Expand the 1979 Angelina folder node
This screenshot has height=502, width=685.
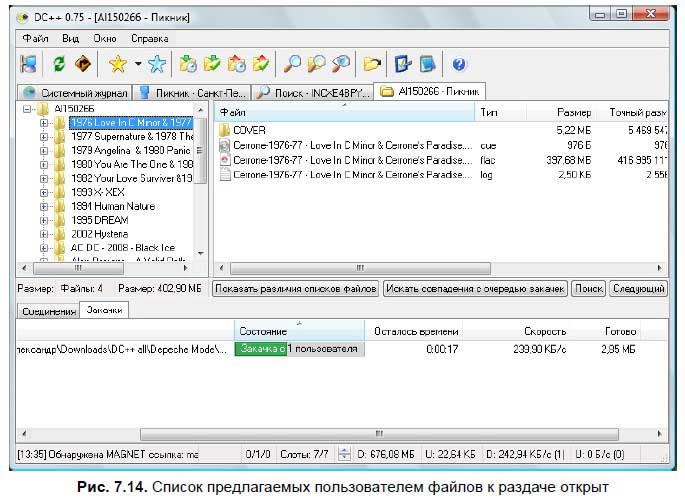[44, 150]
